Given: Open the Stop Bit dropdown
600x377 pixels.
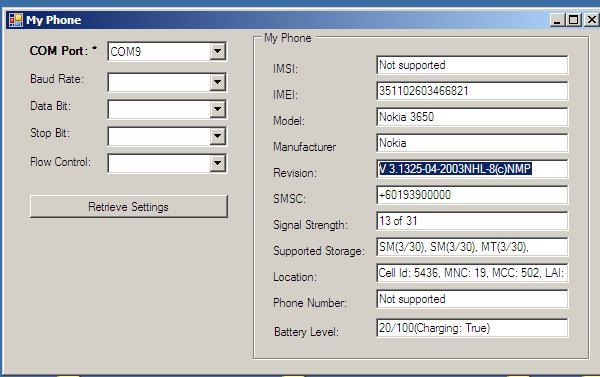Looking at the screenshot, I should pos(217,136).
